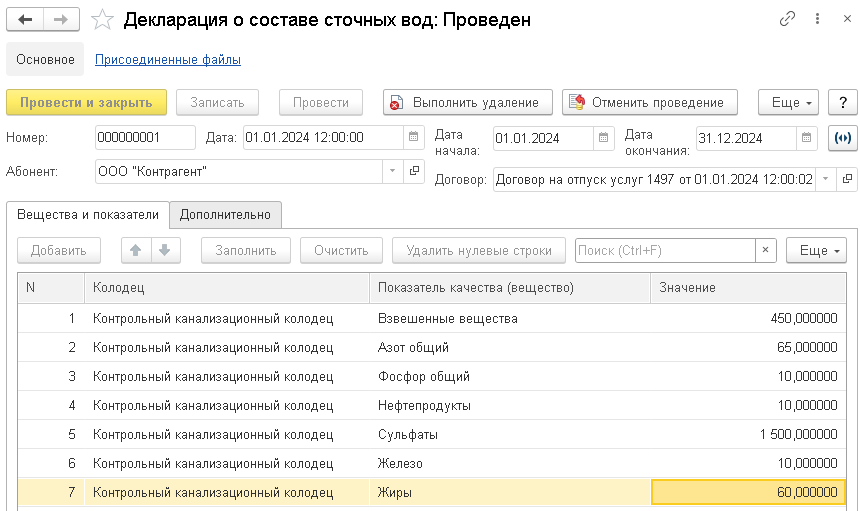Viewport: 860px width, 511px height.
Task: Switch to the Дополнительно tab
Action: tap(225, 214)
